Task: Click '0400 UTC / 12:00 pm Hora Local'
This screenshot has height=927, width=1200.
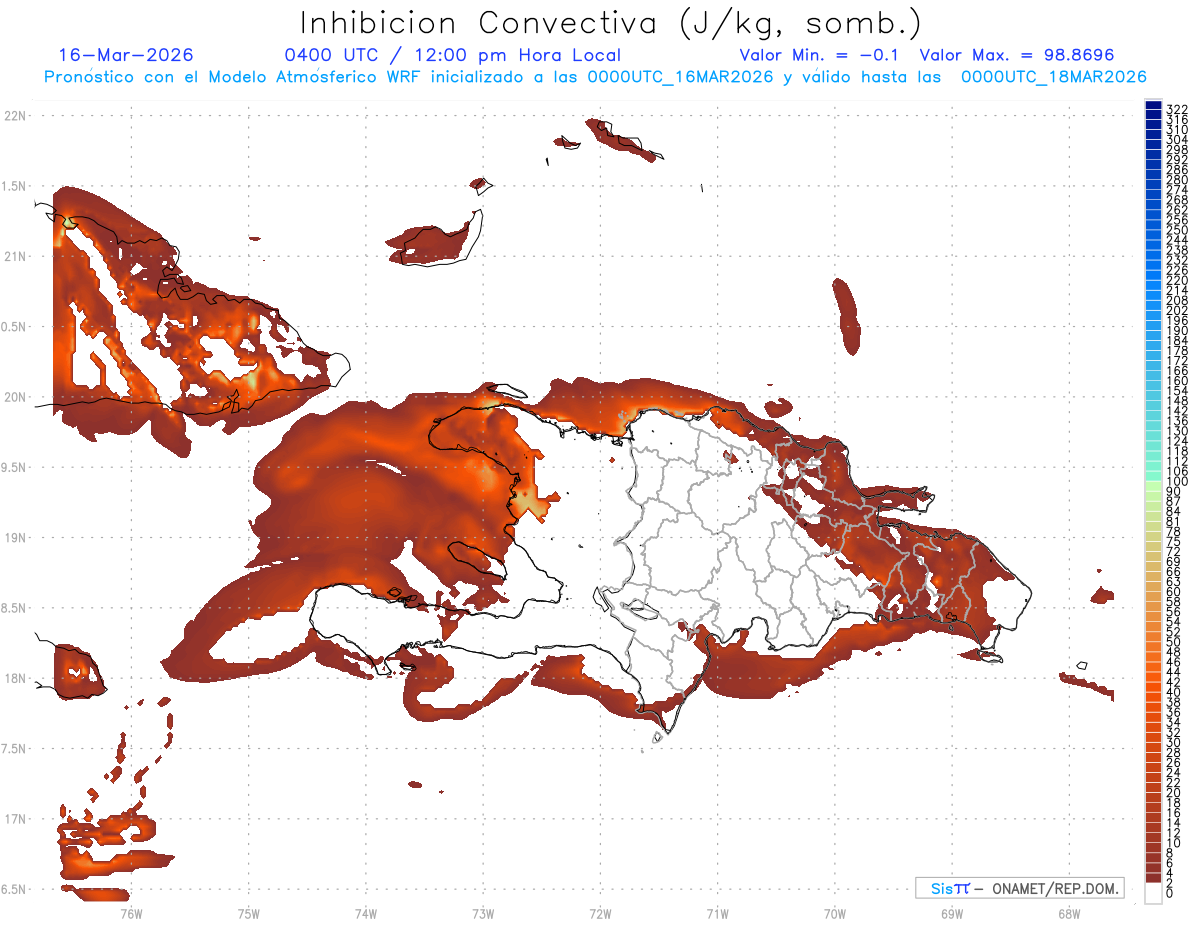Action: click(453, 56)
